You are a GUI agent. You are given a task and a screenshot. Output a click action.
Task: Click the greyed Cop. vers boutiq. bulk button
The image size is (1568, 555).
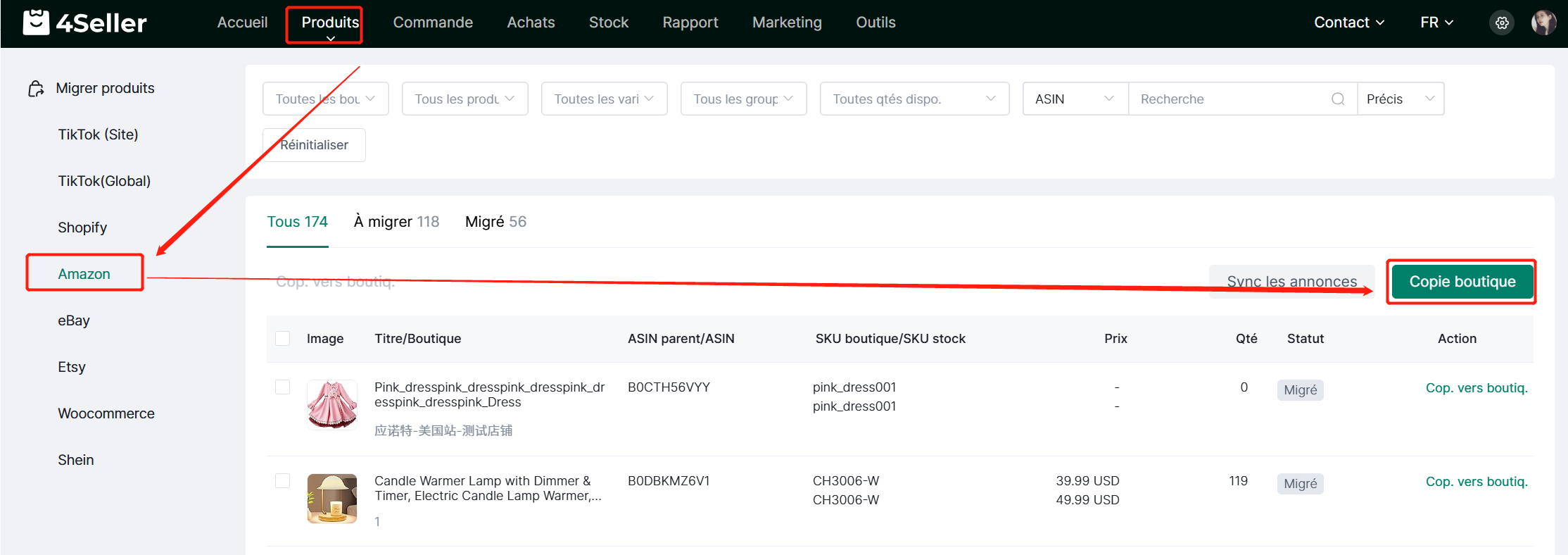[x=336, y=282]
